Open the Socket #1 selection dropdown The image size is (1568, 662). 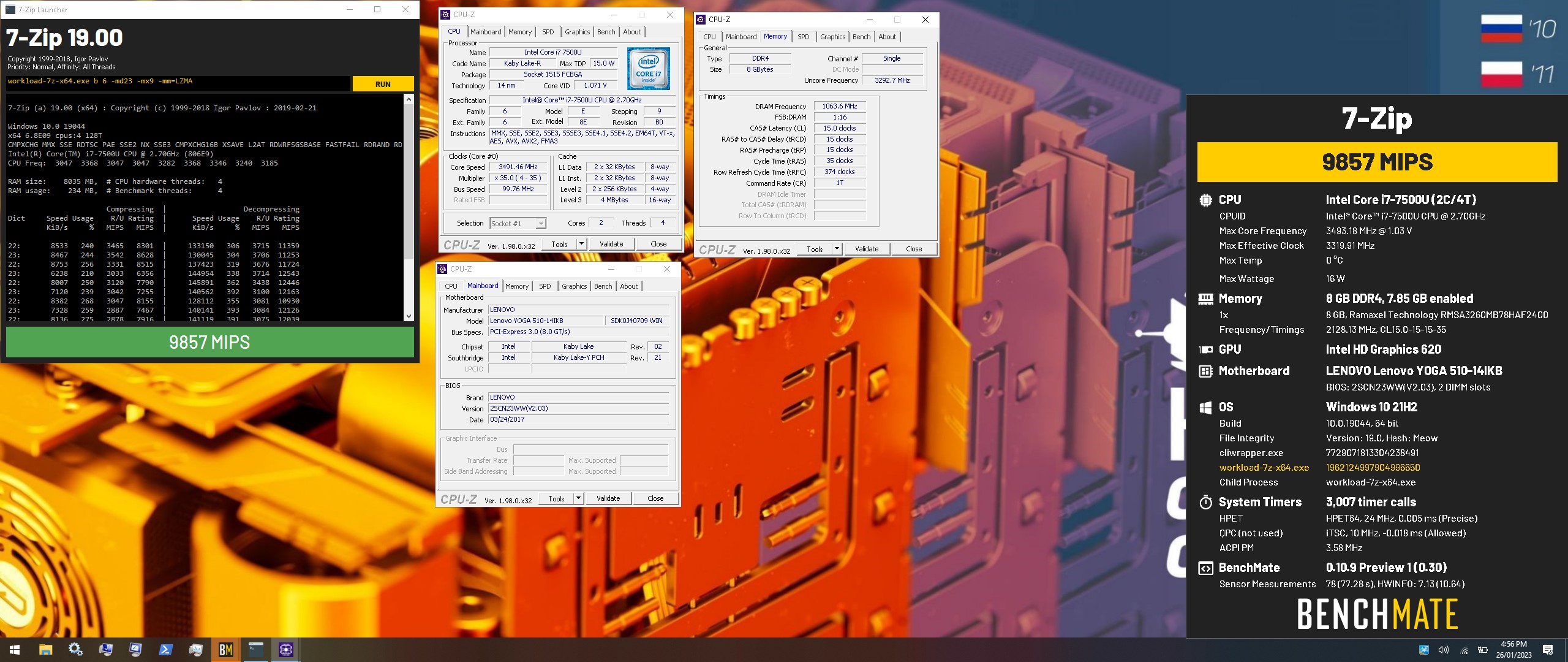[x=518, y=224]
